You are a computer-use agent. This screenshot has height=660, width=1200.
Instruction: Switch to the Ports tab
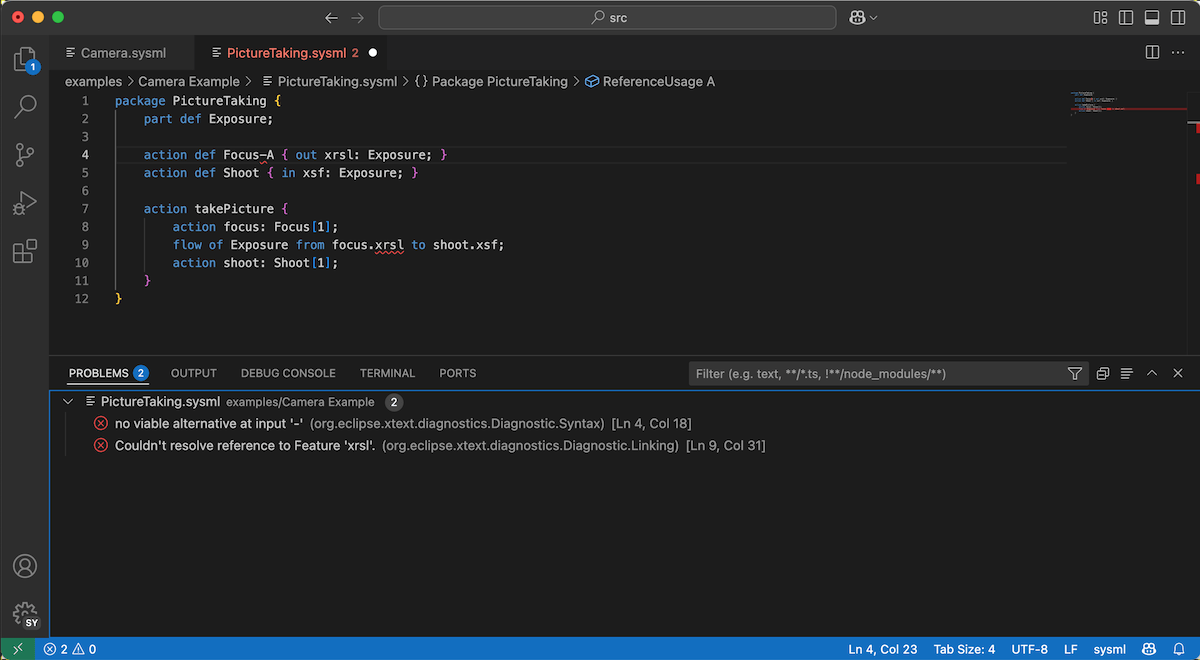click(x=458, y=373)
